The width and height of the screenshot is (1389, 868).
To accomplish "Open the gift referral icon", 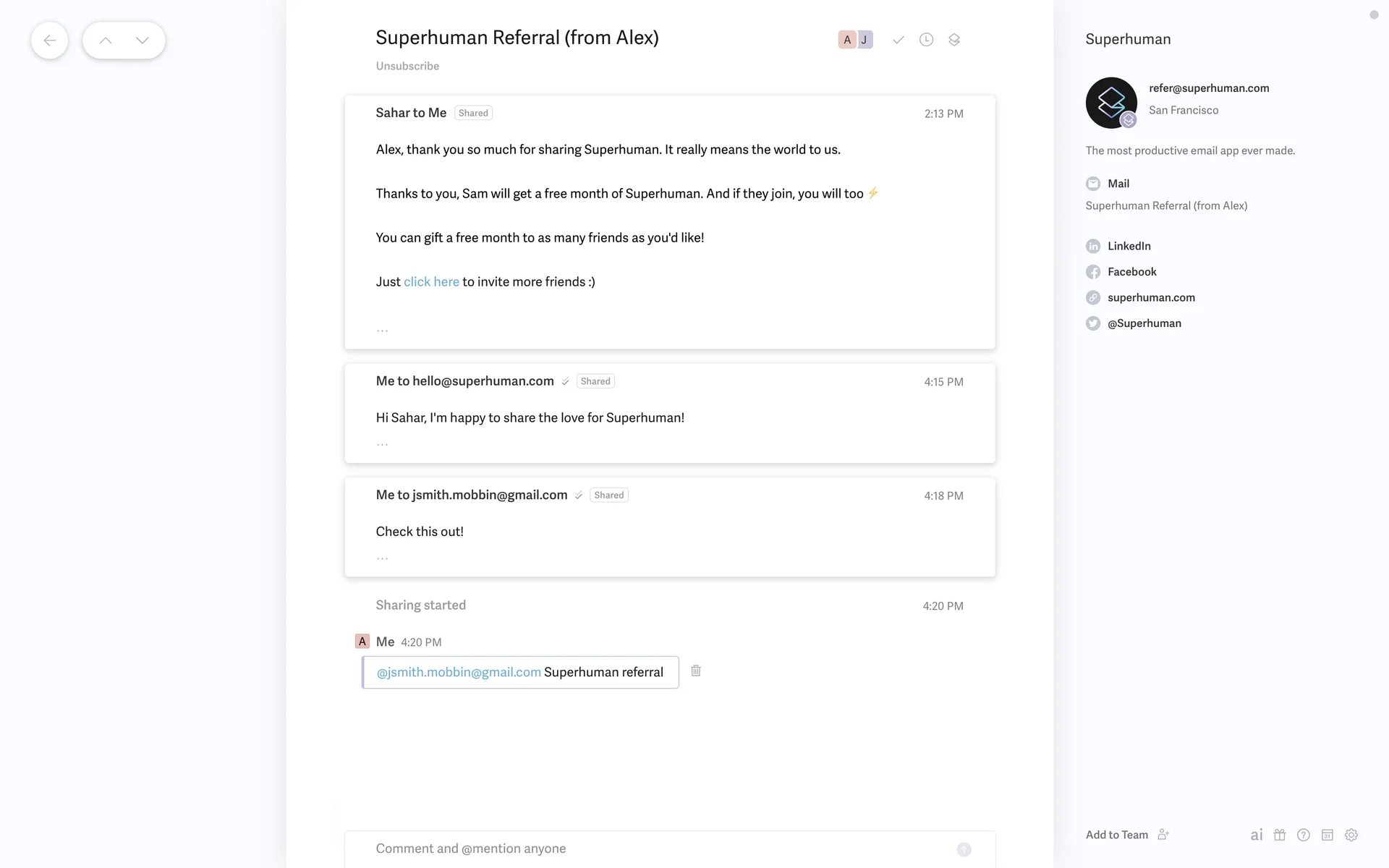I will (x=1280, y=835).
